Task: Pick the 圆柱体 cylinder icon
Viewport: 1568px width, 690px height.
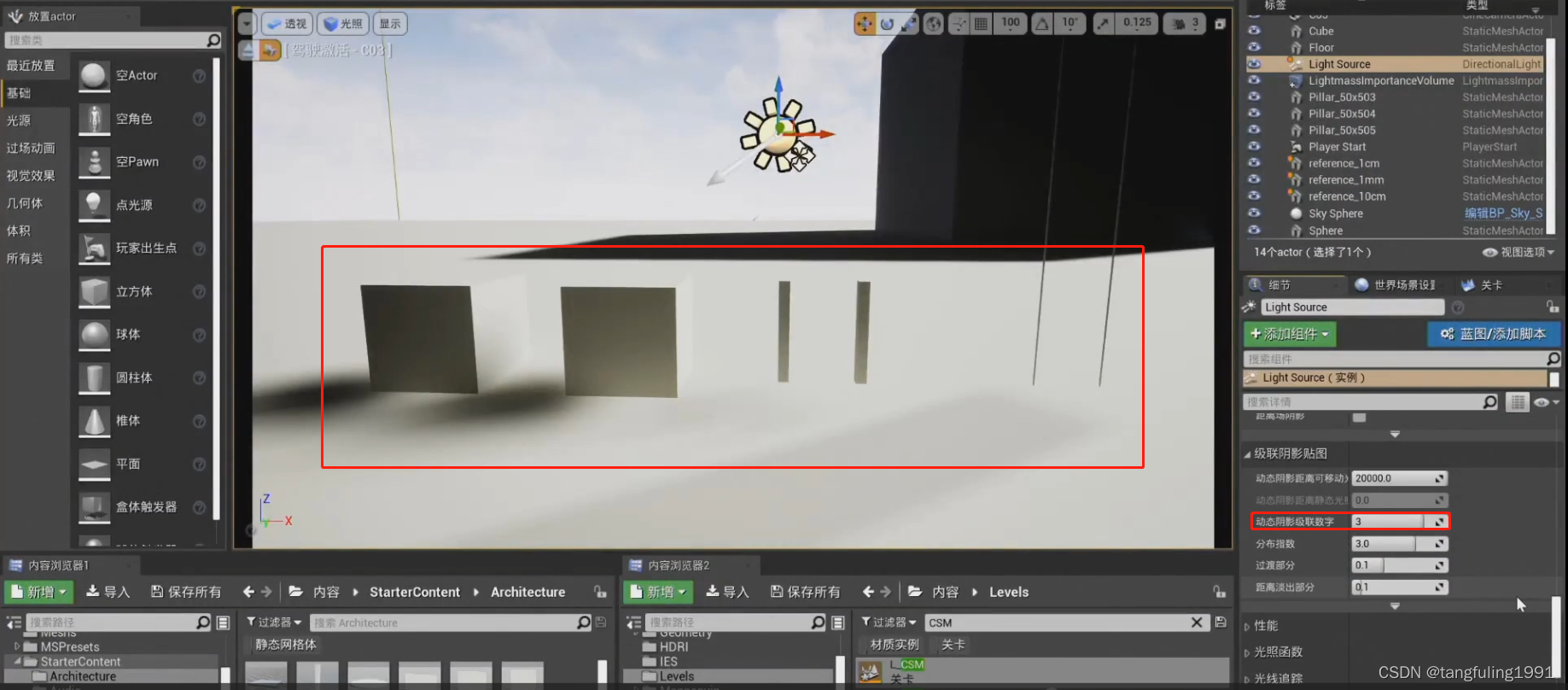Action: (x=94, y=377)
